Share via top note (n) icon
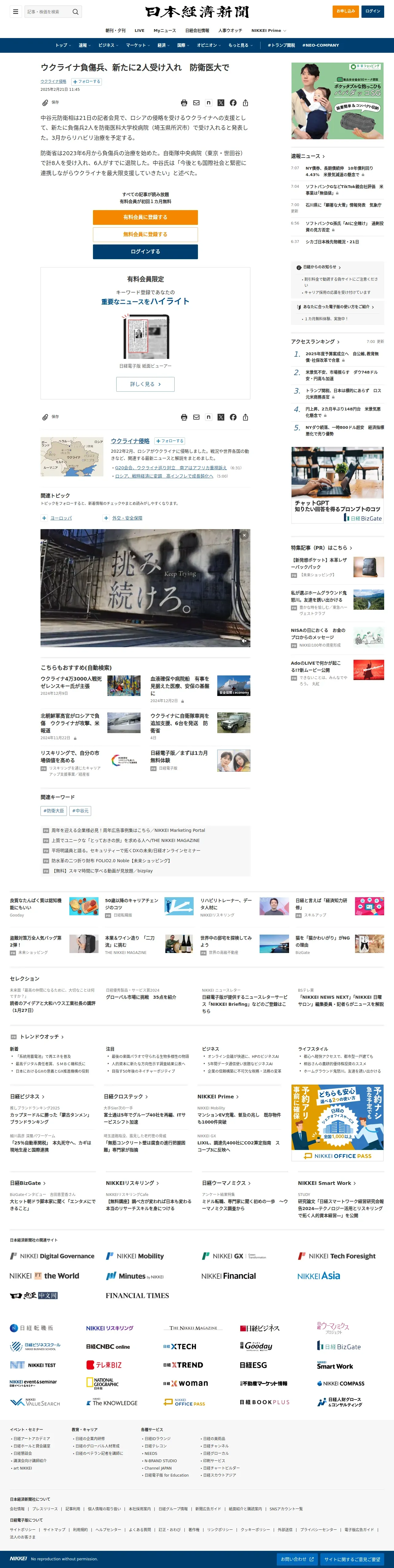The height and width of the screenshot is (1568, 394). click(x=208, y=103)
